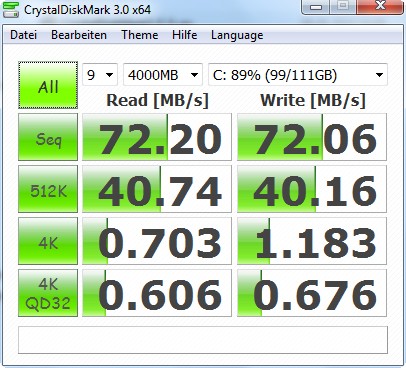Click the Write [MB/s] column header

(x=313, y=100)
